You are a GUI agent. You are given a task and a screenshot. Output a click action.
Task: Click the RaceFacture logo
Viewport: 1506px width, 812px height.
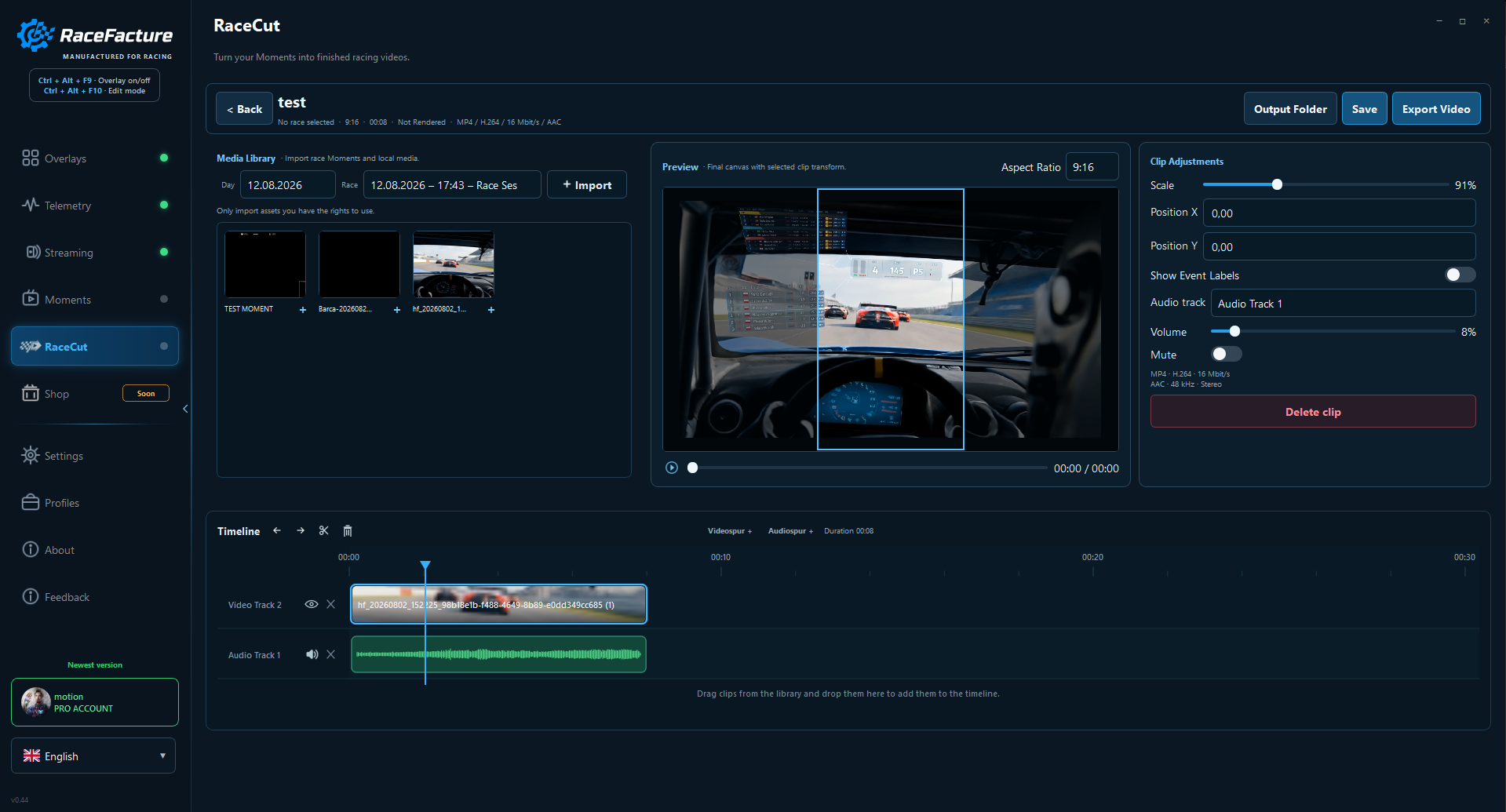95,38
